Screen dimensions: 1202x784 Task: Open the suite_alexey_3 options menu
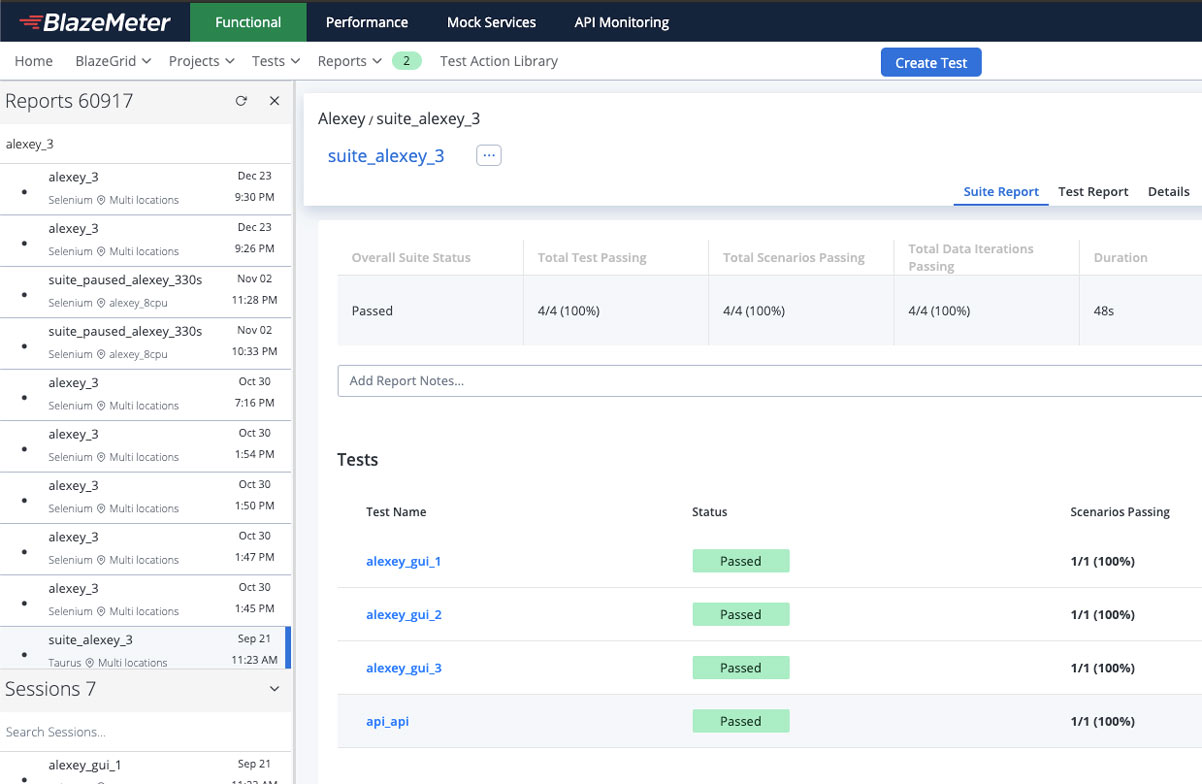pos(488,155)
